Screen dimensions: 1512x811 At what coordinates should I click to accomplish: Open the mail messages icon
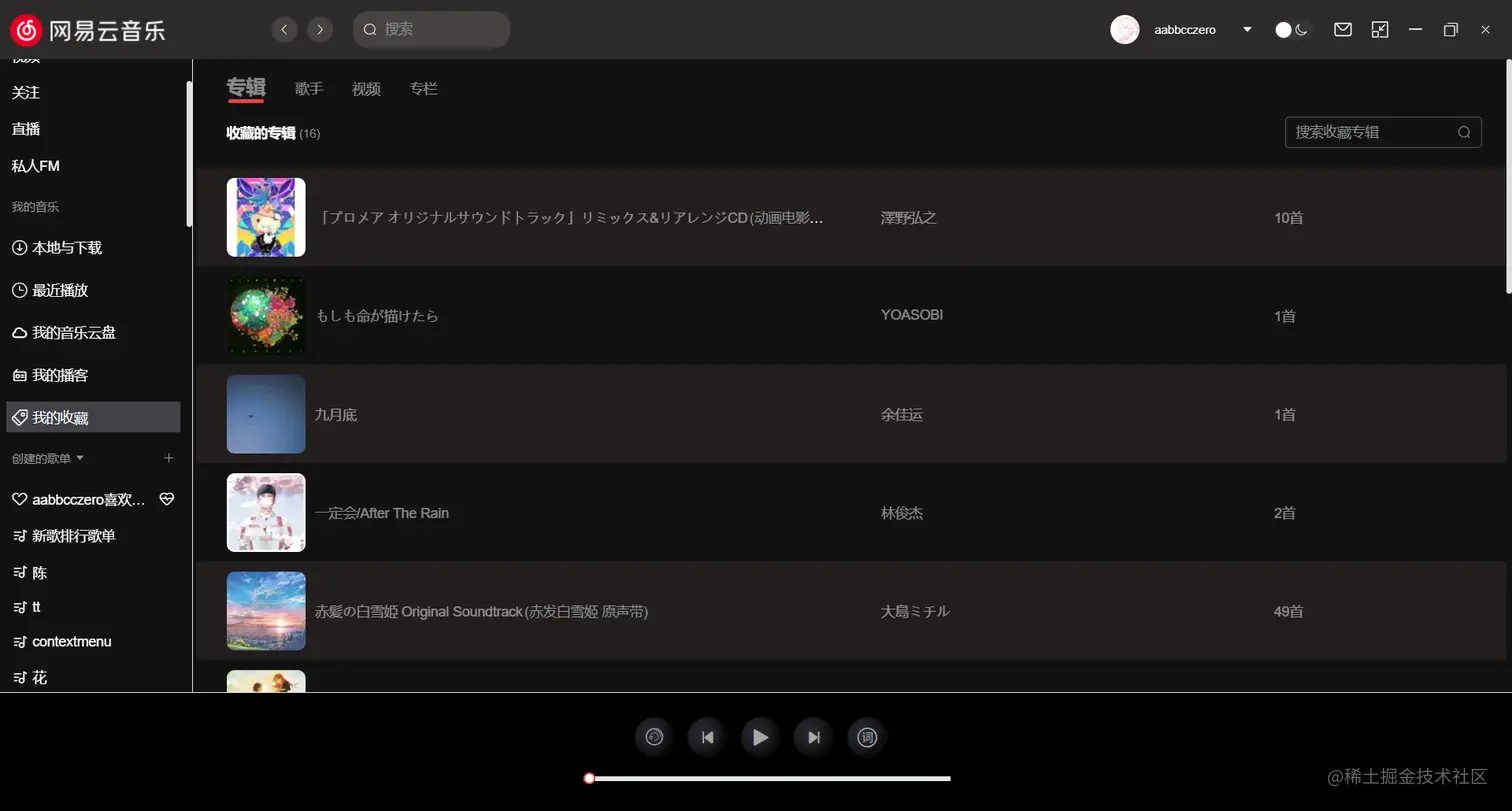[1343, 30]
